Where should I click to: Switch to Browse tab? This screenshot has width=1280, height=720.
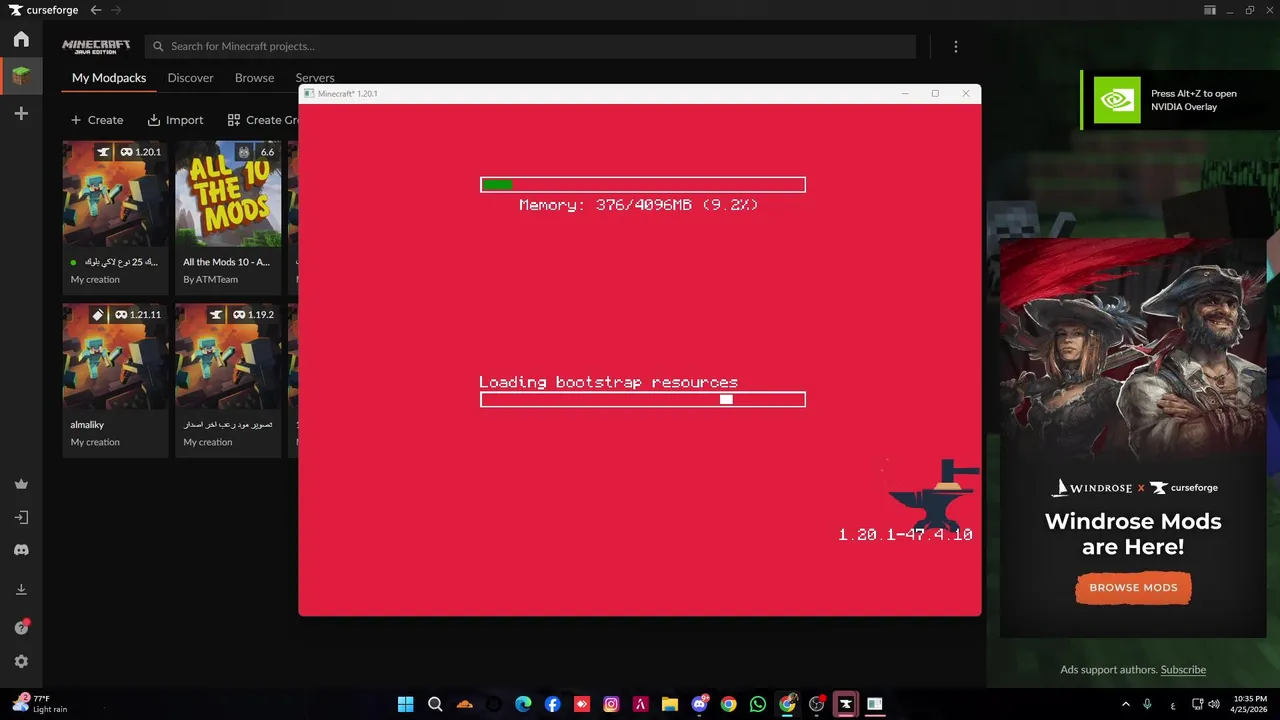coord(254,78)
